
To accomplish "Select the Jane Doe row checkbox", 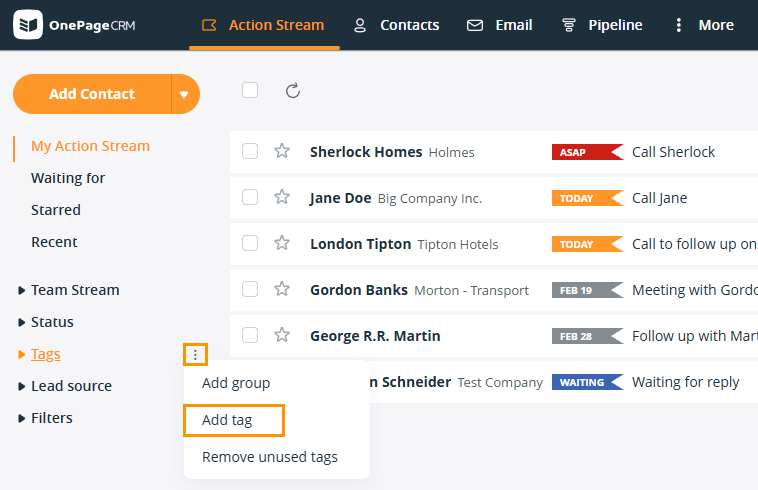I will point(250,197).
